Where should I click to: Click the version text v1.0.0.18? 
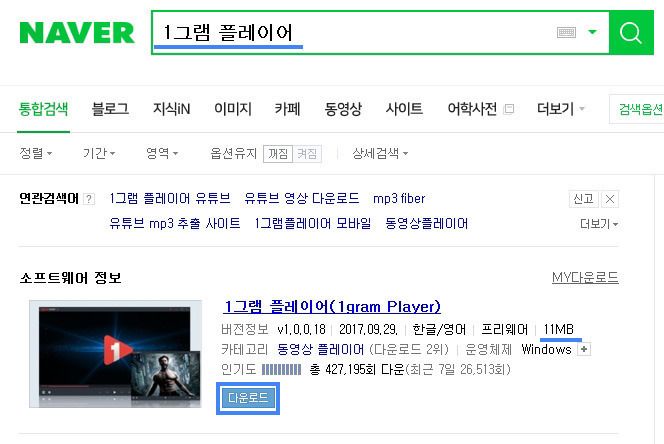pyautogui.click(x=302, y=329)
